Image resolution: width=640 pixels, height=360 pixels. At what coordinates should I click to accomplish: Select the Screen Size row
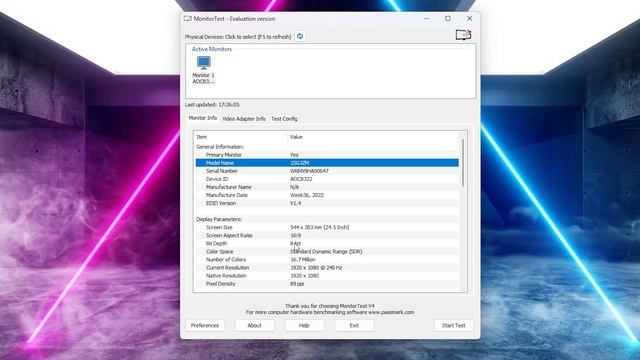(x=327, y=227)
